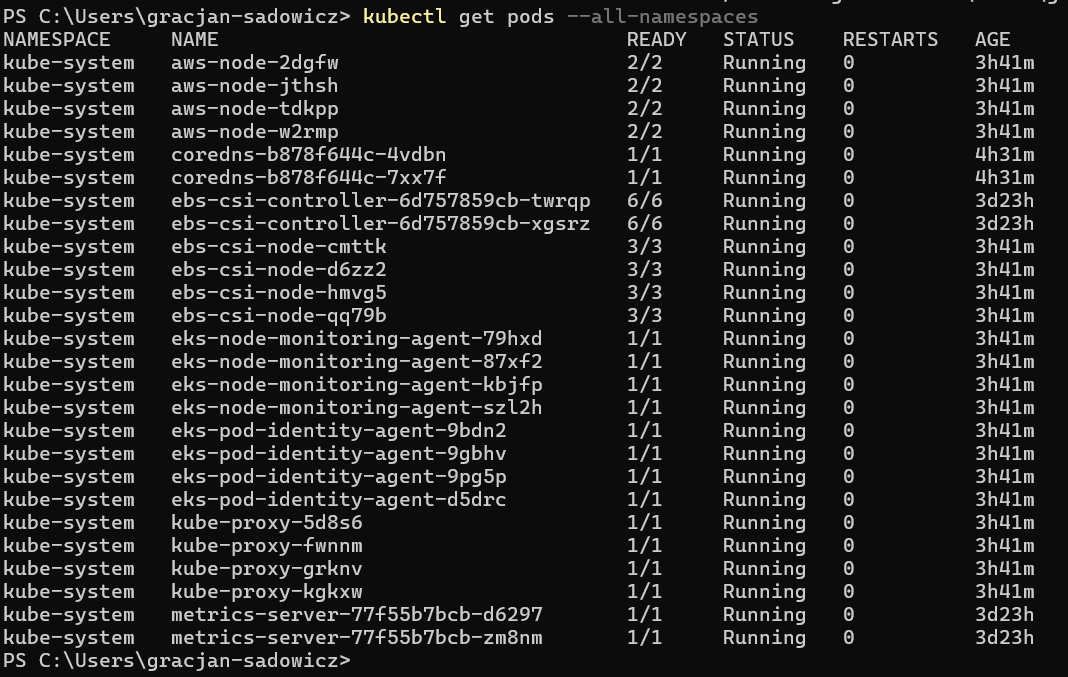Click the eks-pod-identity-agent-d5drc entry
Image resolution: width=1068 pixels, height=677 pixels.
[x=339, y=500]
